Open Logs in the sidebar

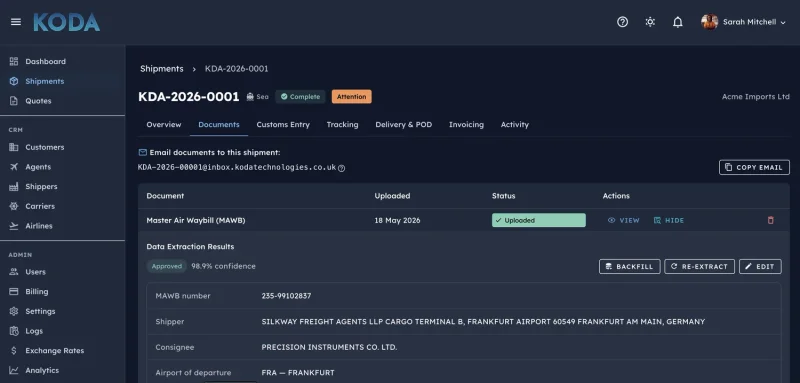34,331
